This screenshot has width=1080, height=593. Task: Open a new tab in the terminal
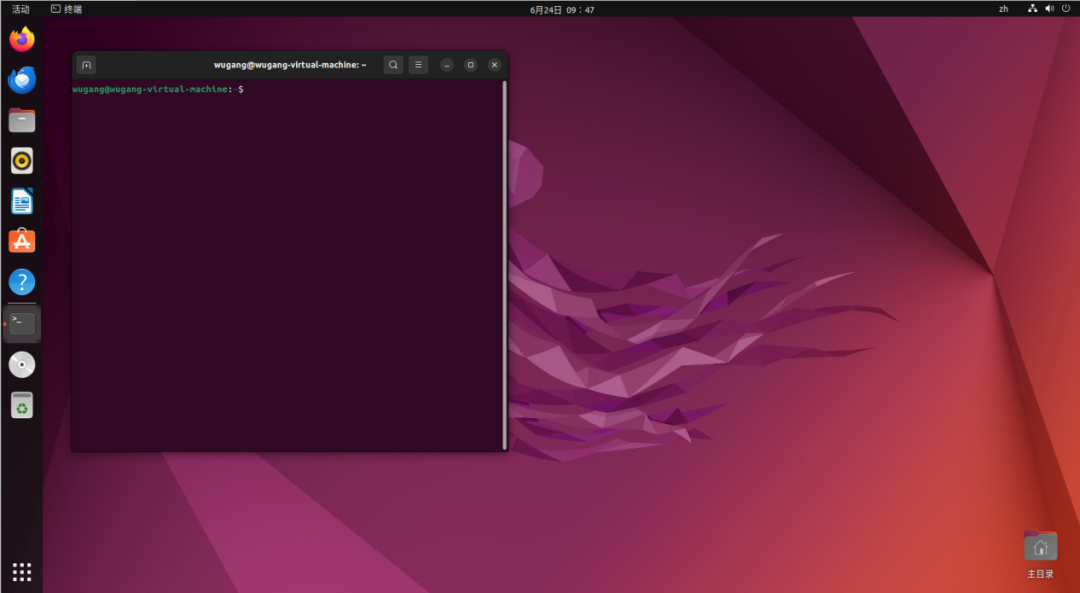(x=86, y=65)
